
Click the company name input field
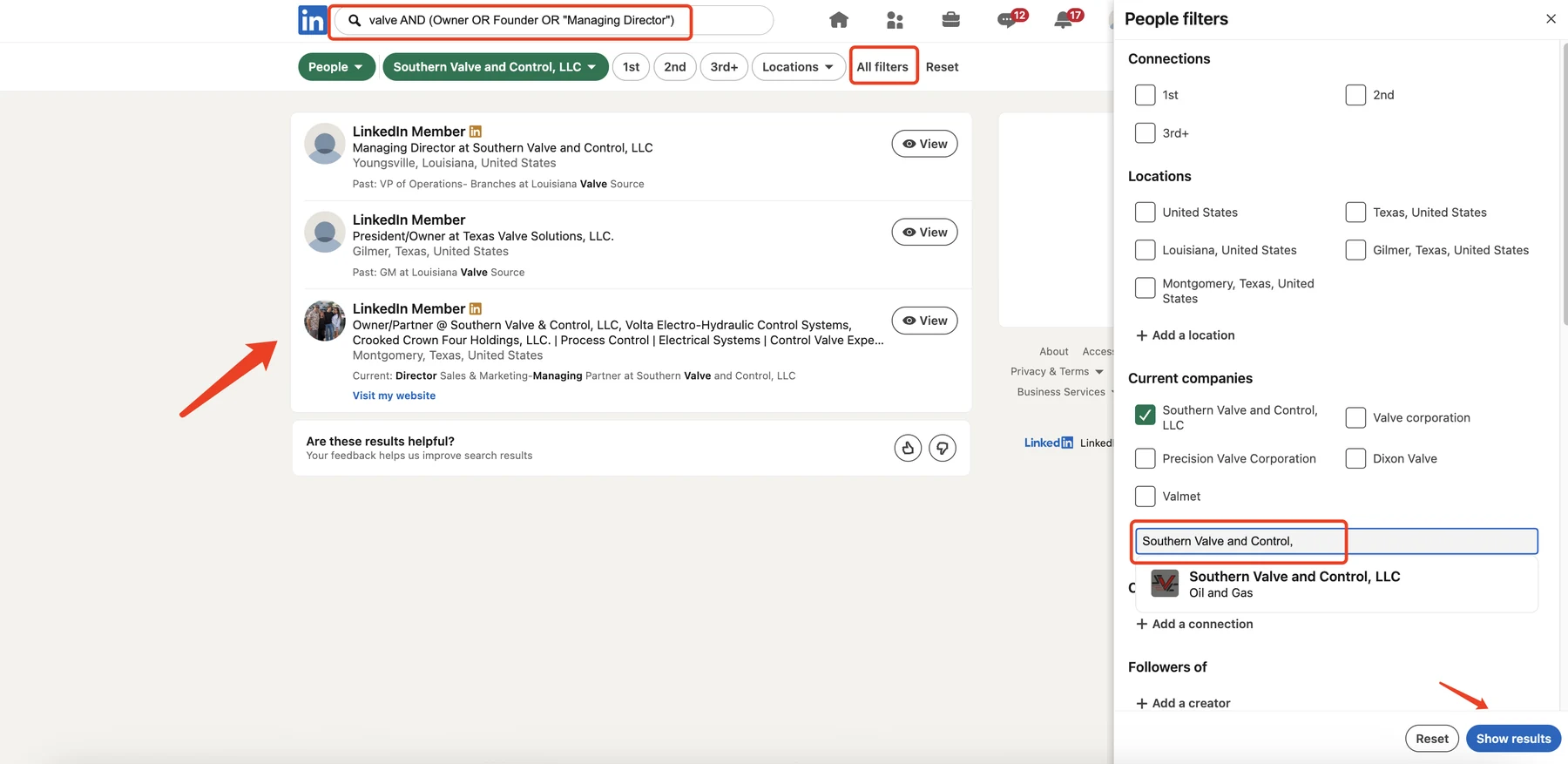[x=1336, y=541]
